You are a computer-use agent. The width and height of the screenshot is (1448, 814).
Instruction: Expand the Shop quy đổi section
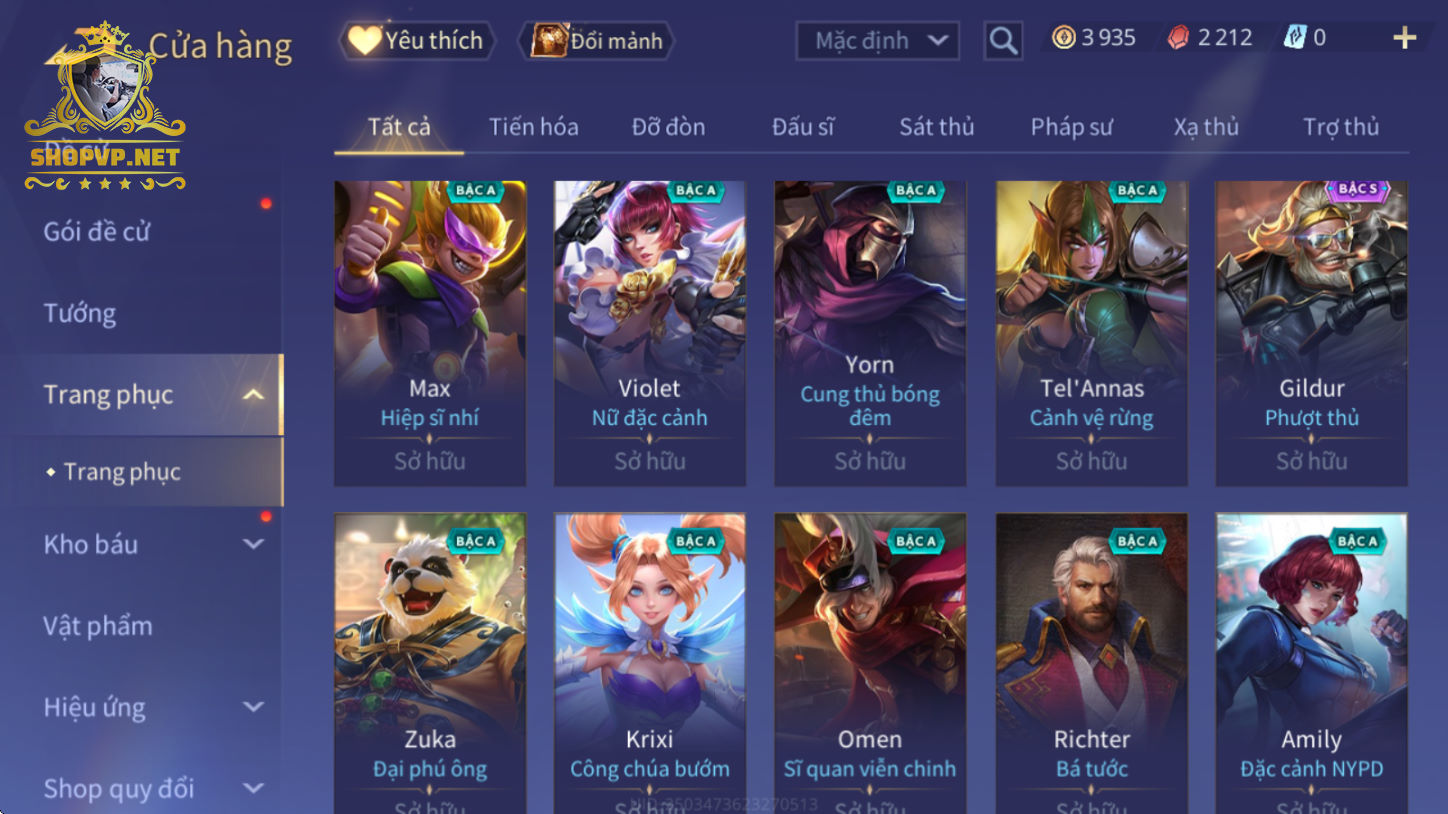(253, 788)
